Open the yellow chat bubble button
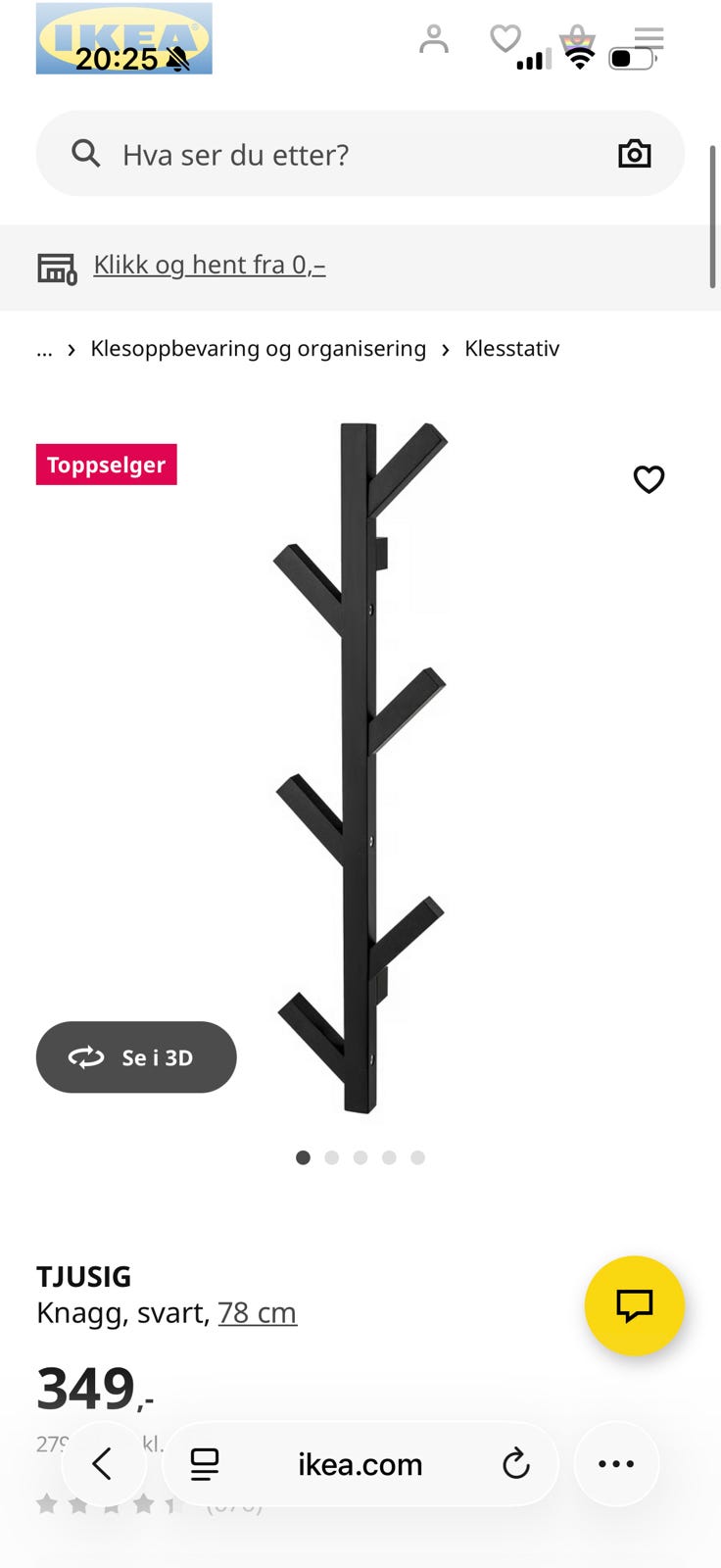This screenshot has width=721, height=1568. (634, 1305)
